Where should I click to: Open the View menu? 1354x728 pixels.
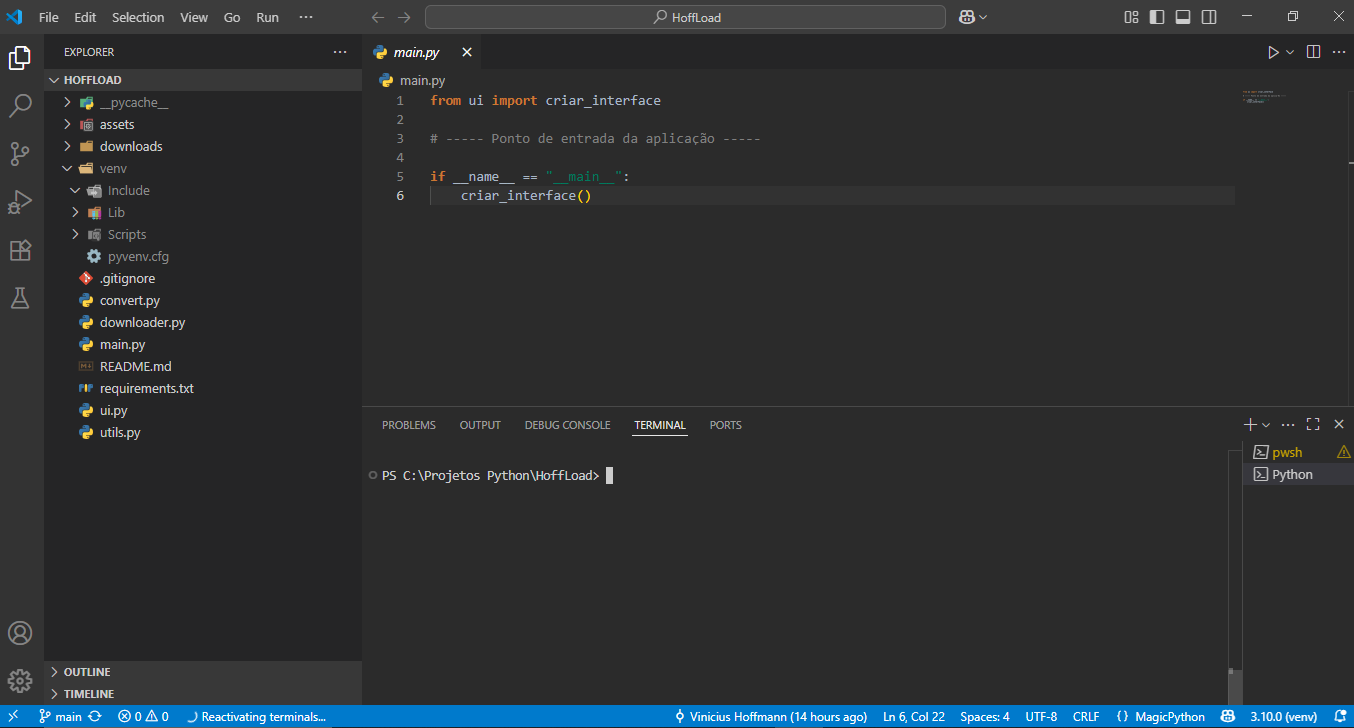point(194,17)
